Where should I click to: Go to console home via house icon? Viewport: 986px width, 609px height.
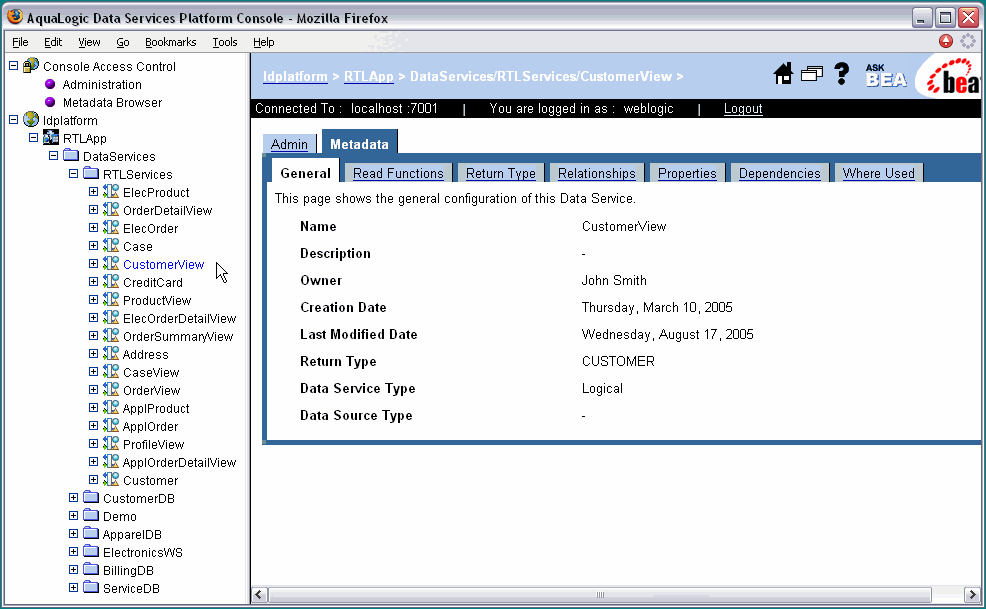[x=783, y=74]
